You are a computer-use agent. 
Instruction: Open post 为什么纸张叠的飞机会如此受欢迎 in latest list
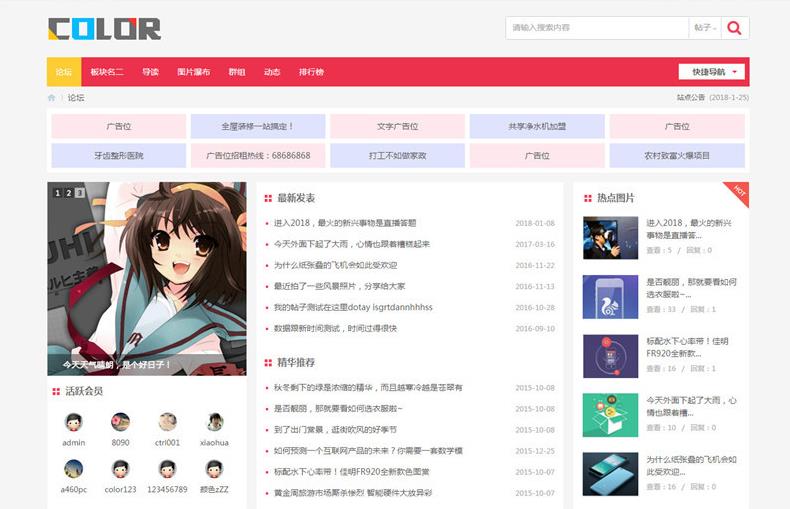[x=336, y=265]
